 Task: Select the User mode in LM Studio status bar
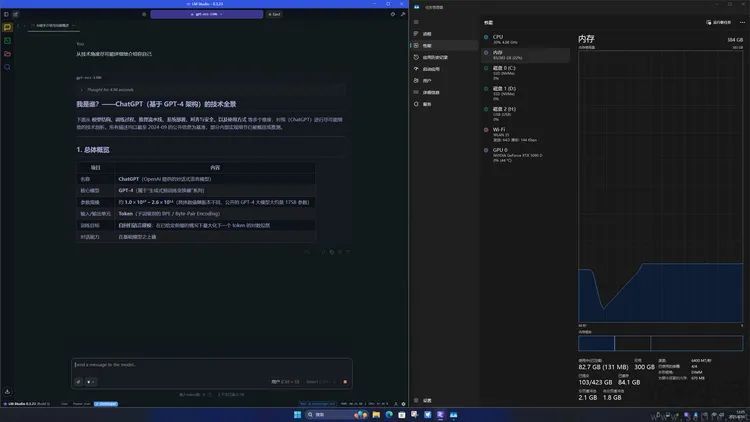pos(65,404)
